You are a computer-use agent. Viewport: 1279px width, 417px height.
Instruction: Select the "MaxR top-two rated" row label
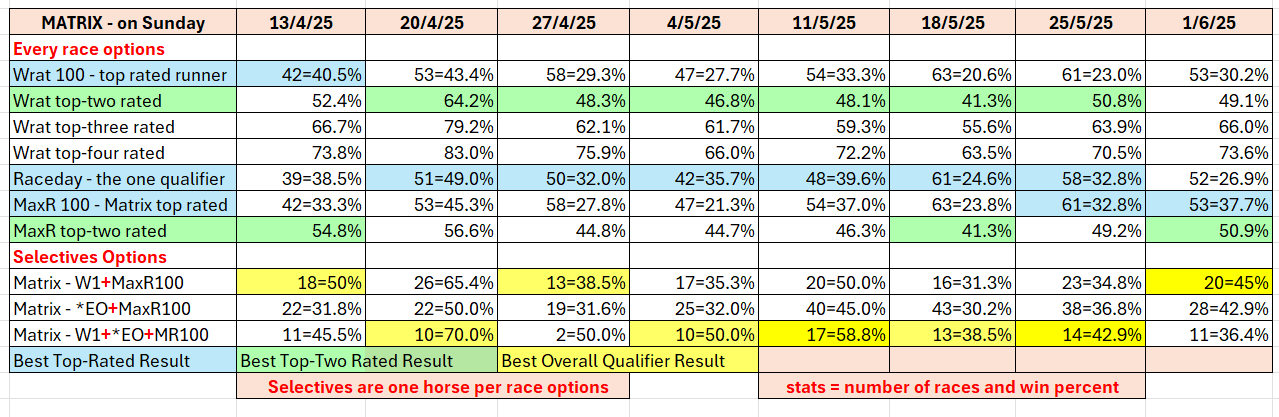89,231
